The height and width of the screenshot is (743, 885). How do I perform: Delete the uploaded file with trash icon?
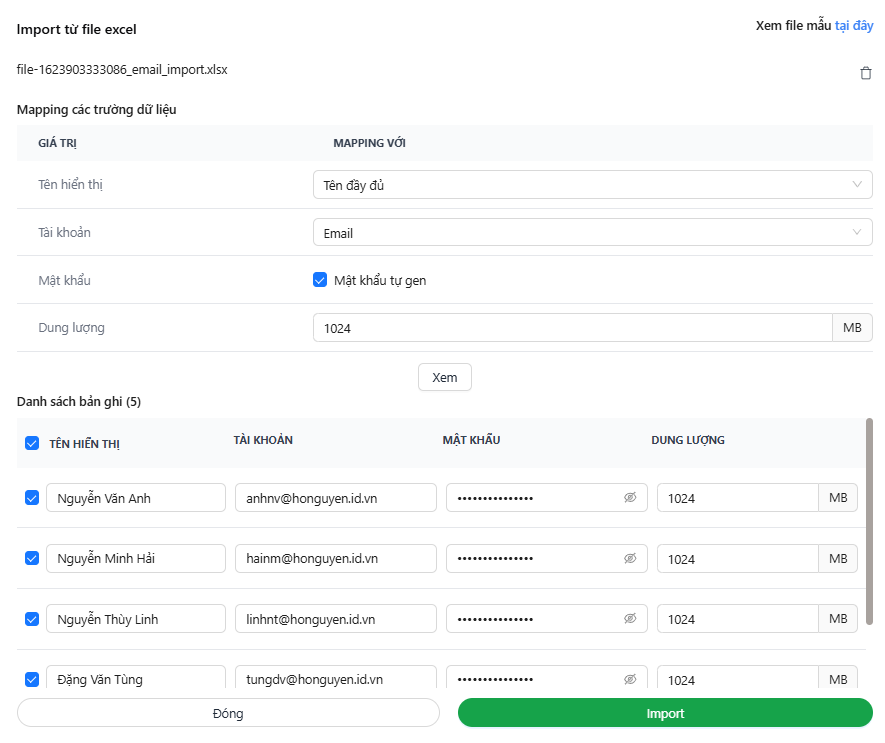pos(865,73)
